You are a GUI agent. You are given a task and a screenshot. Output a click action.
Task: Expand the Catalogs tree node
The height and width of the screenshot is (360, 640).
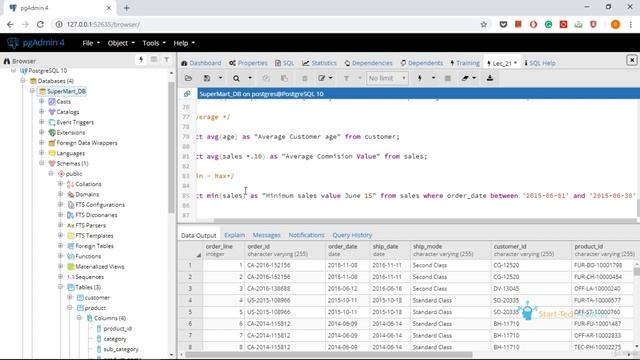tap(42, 111)
